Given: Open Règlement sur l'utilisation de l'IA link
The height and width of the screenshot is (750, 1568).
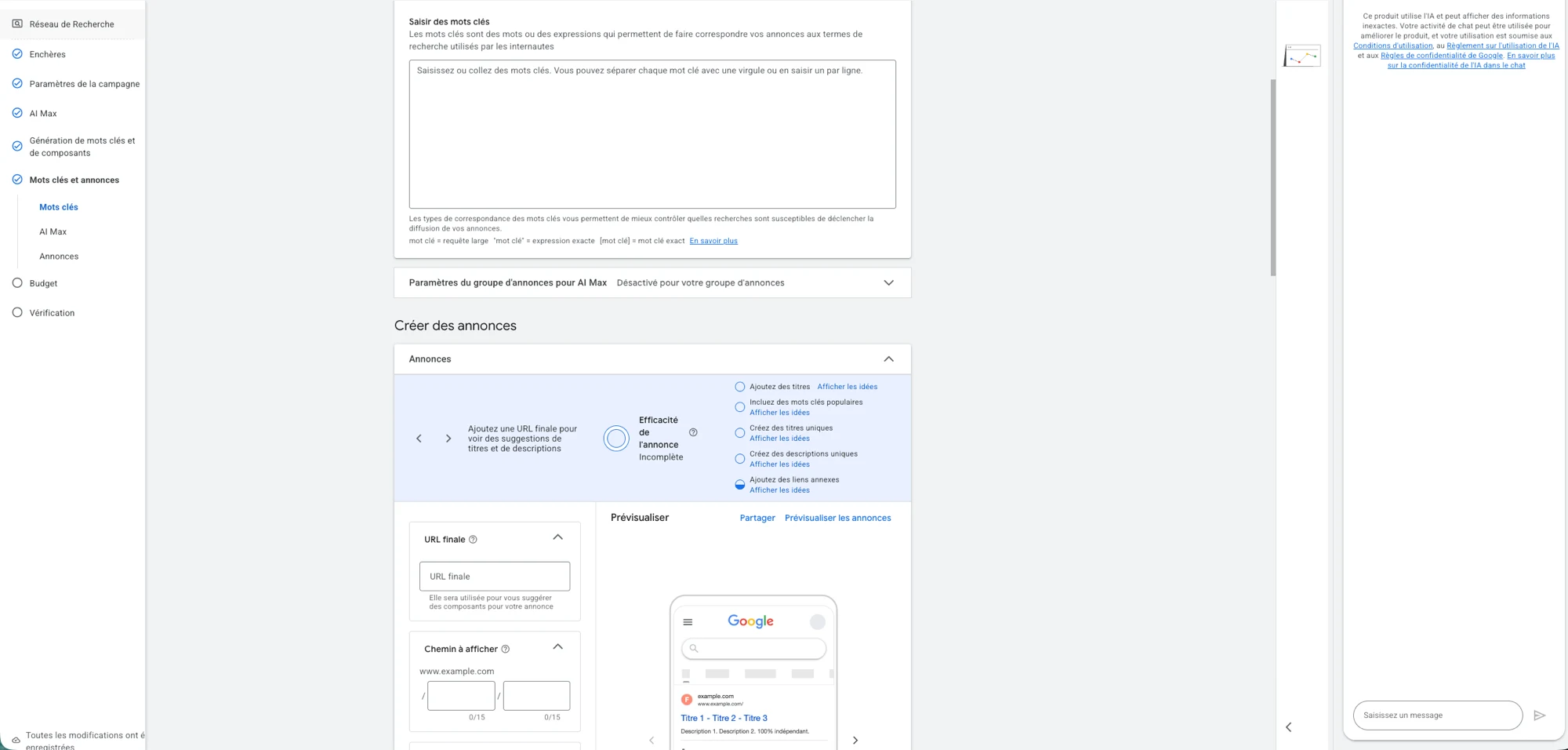Looking at the screenshot, I should pyautogui.click(x=1503, y=46).
